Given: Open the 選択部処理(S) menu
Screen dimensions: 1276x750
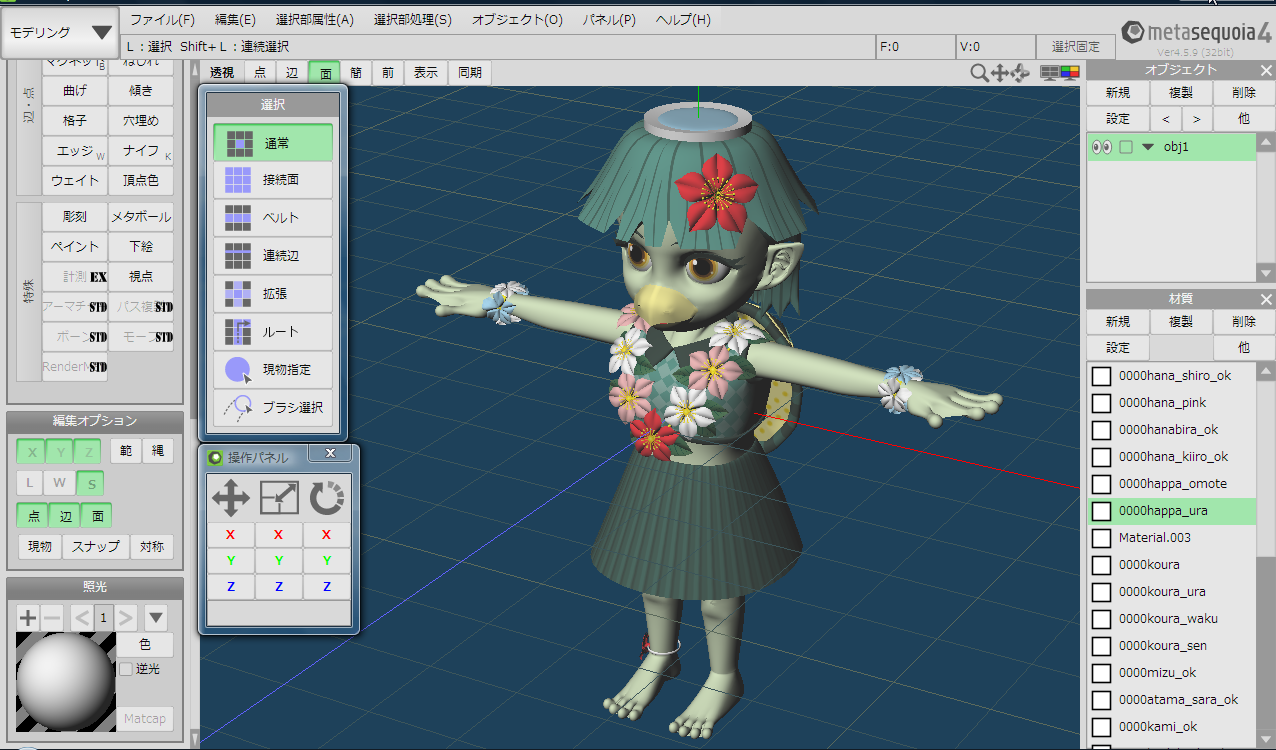Looking at the screenshot, I should (412, 20).
